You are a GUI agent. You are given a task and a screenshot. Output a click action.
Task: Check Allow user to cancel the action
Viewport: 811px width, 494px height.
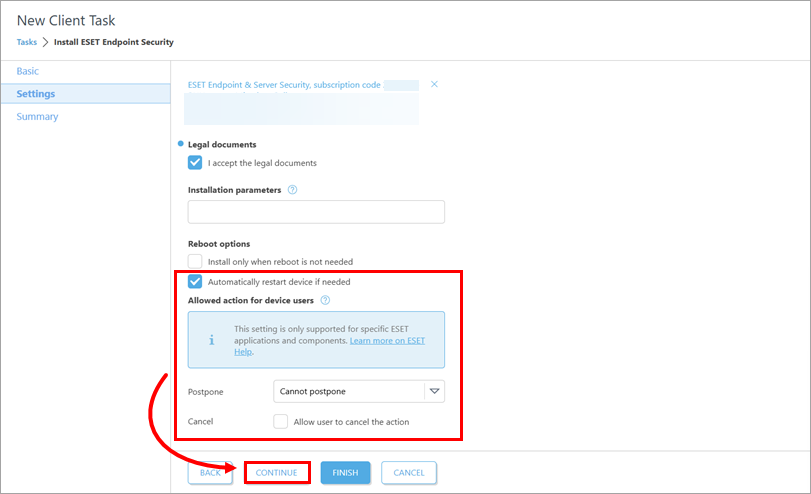(280, 422)
